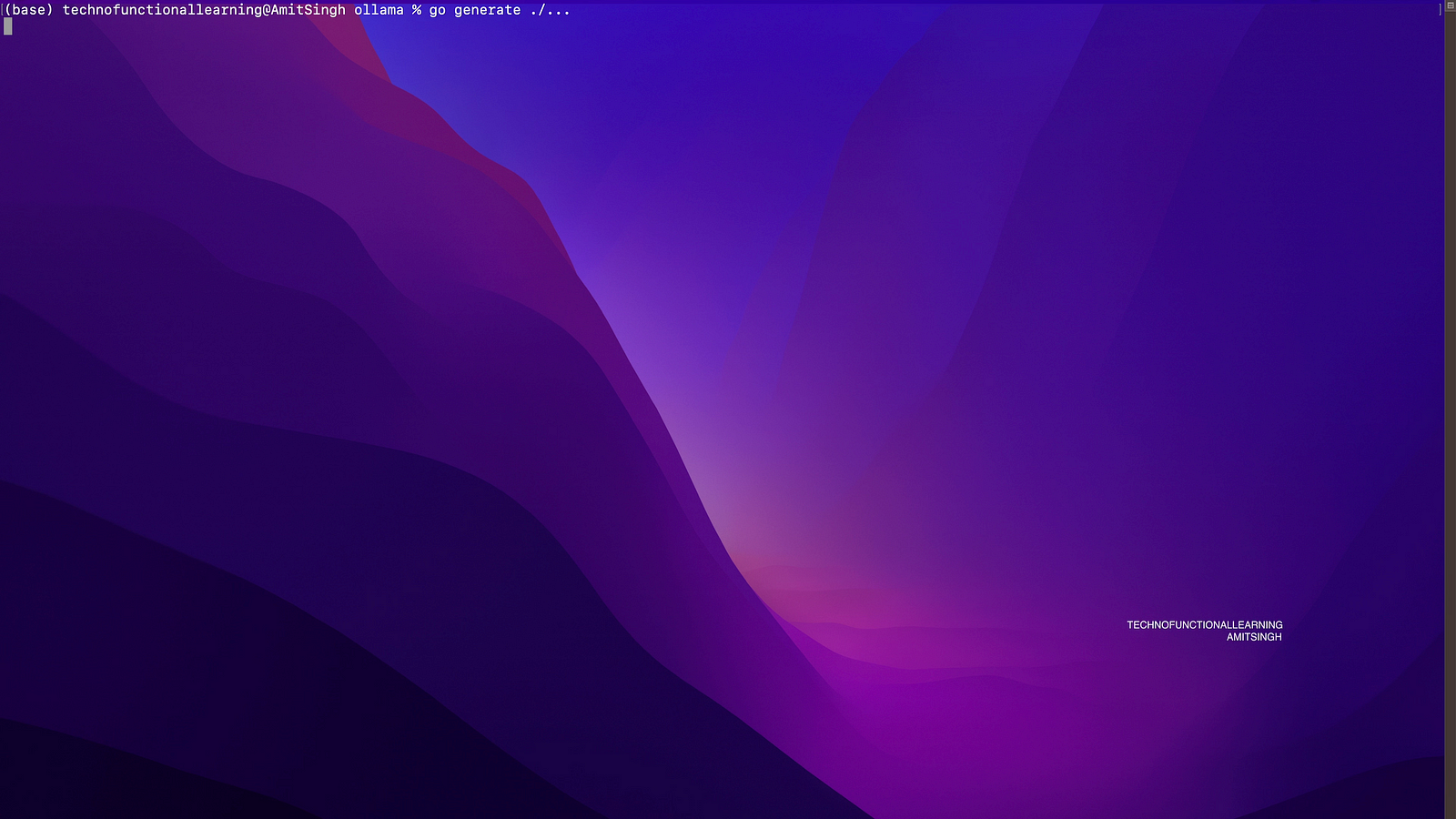Click the (base) conda environment label
The image size is (1456, 819).
[29, 10]
